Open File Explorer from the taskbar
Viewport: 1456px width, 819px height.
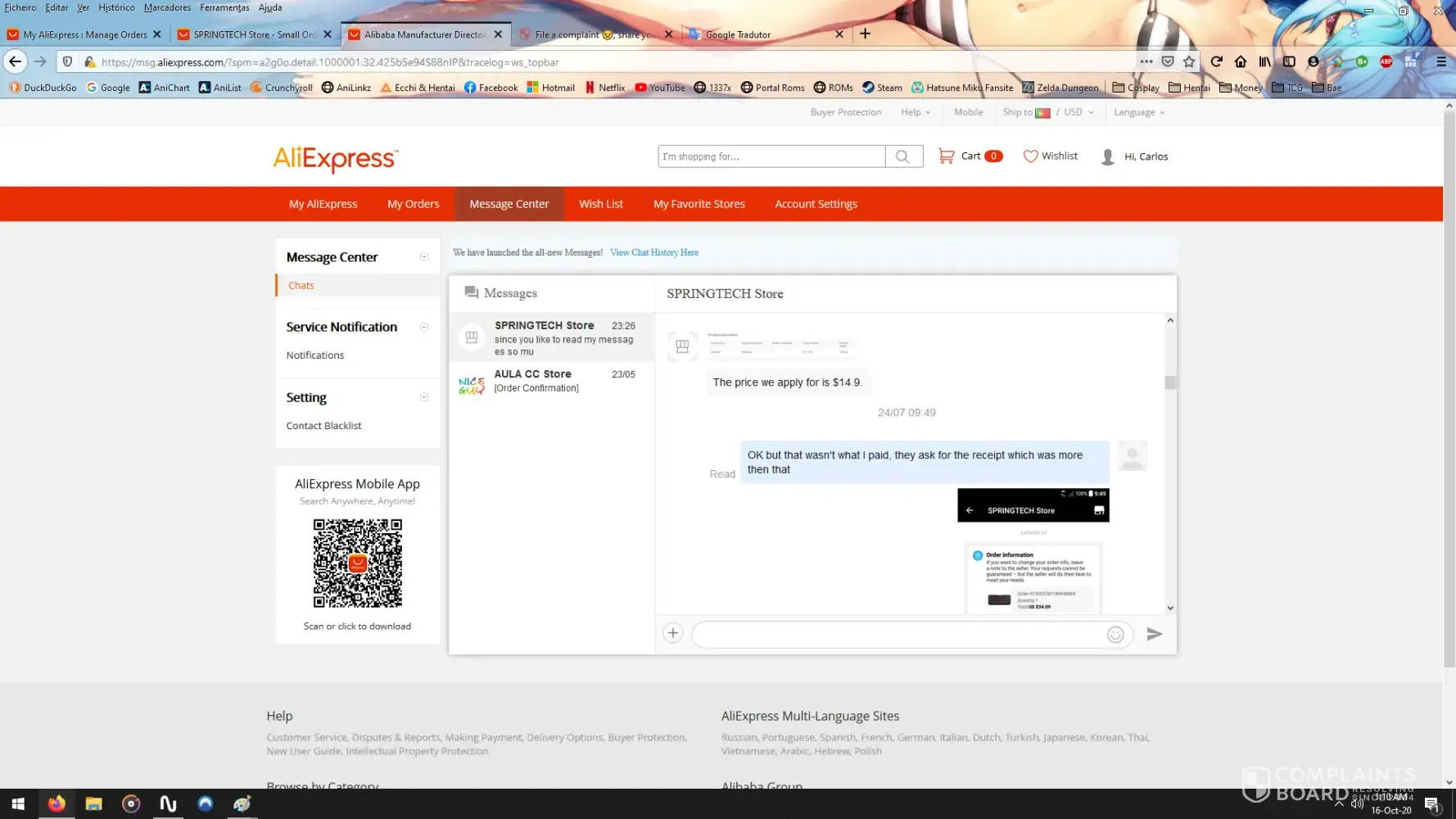pyautogui.click(x=93, y=803)
